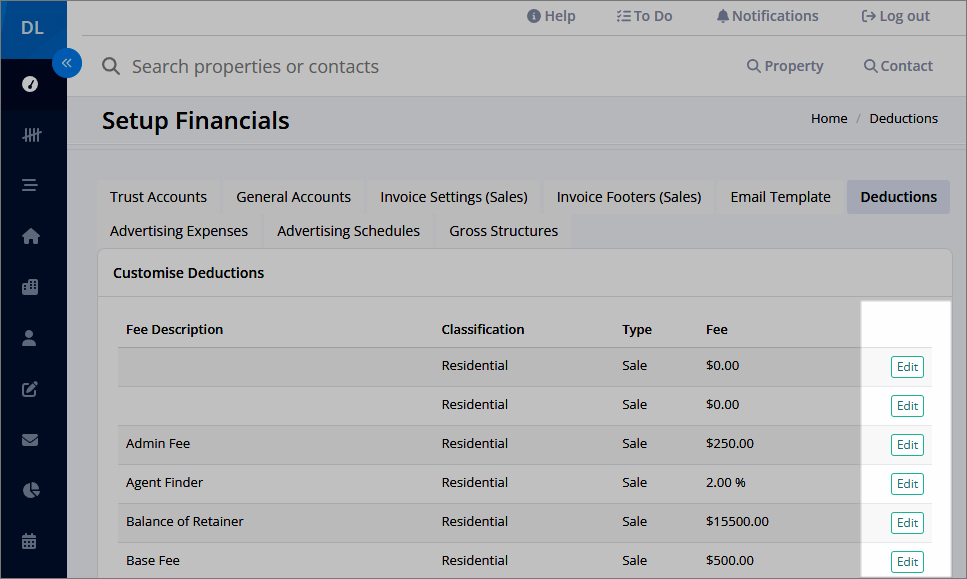Image resolution: width=967 pixels, height=579 pixels.
Task: Edit the Admin Fee deduction
Action: pos(907,445)
